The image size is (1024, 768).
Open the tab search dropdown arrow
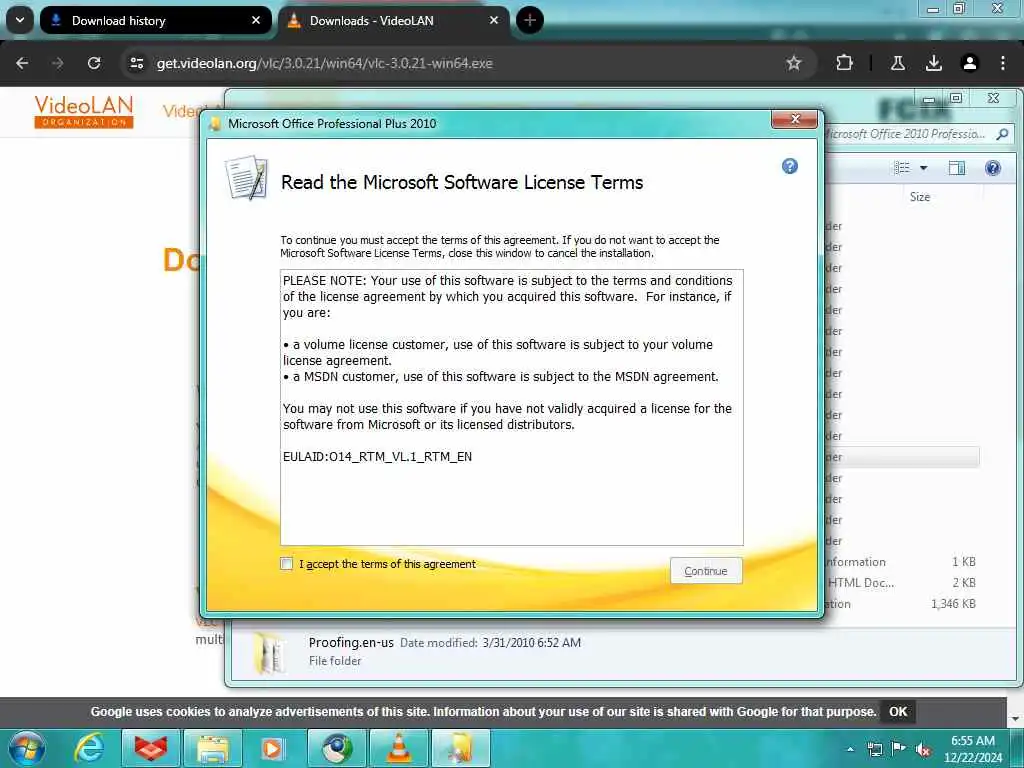pos(20,20)
